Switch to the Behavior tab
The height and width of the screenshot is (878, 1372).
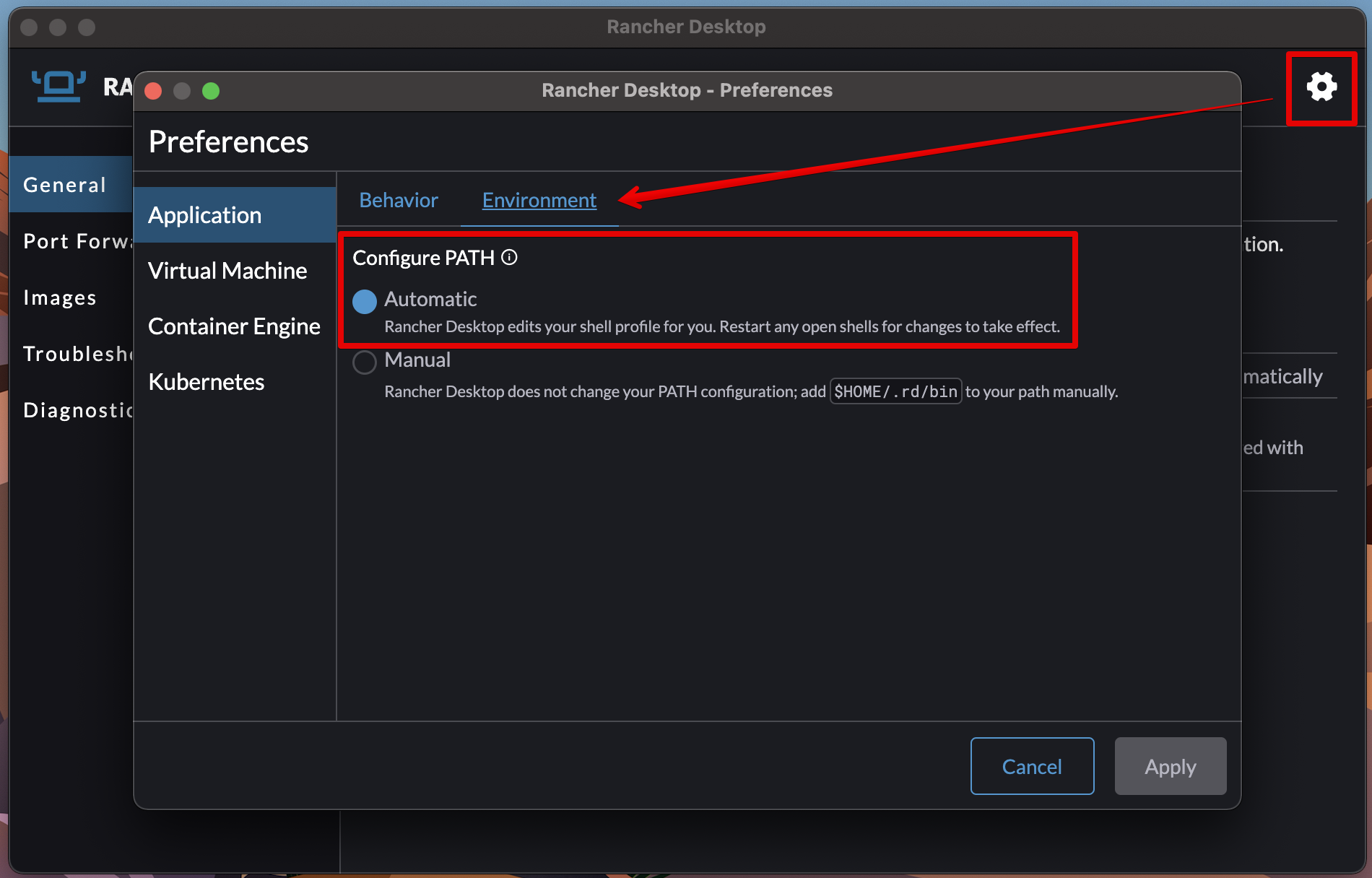[x=399, y=200]
